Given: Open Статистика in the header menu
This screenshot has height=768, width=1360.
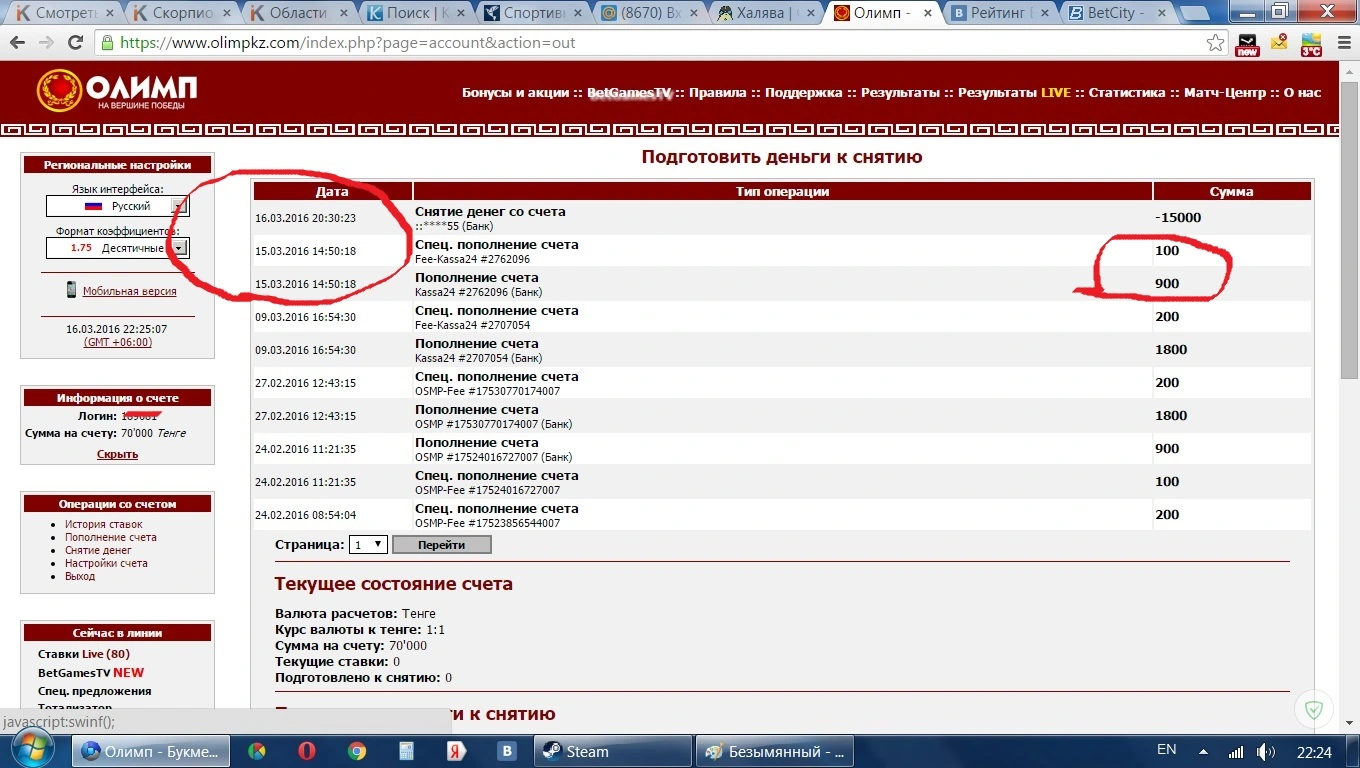Looking at the screenshot, I should tap(1127, 92).
